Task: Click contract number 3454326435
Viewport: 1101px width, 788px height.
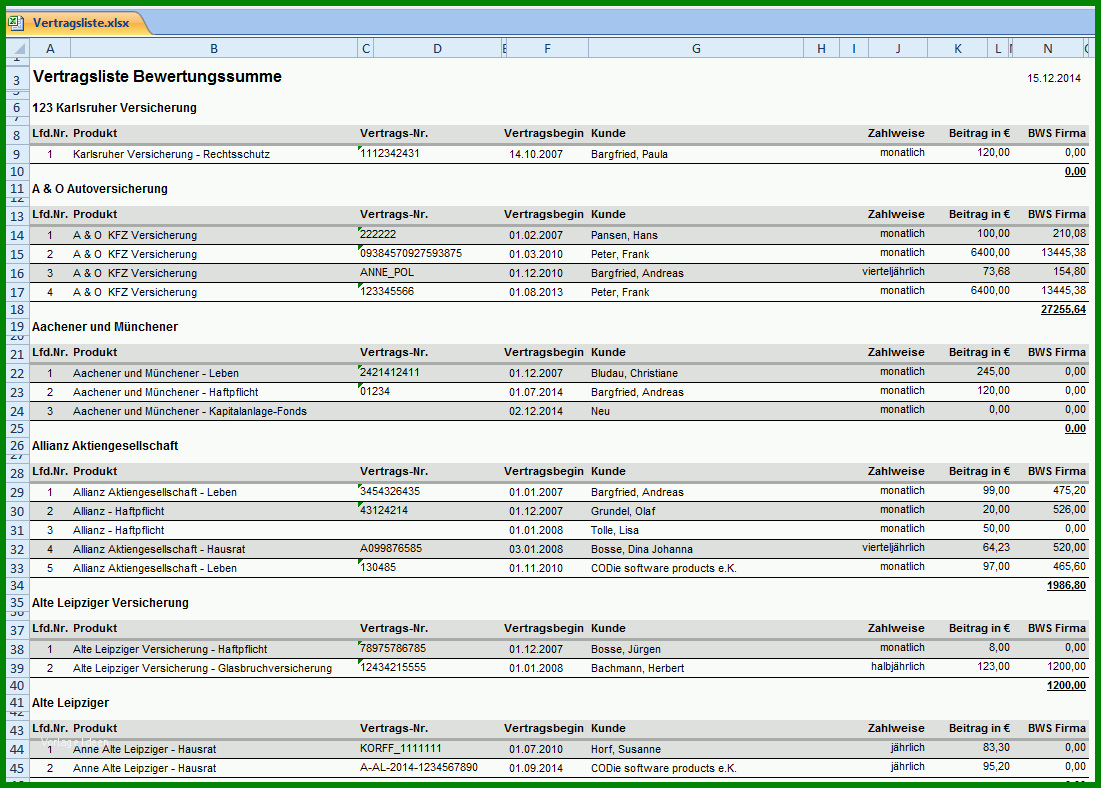Action: [x=390, y=491]
